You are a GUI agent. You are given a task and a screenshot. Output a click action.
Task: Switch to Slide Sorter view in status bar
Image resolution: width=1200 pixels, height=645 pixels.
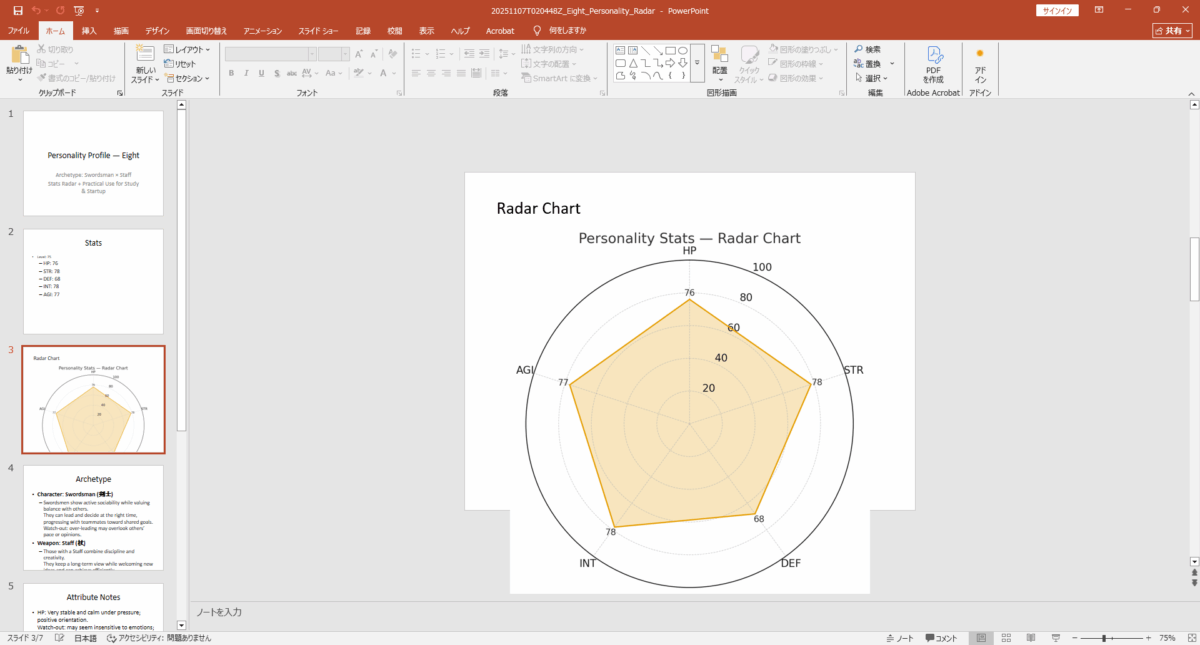click(1005, 637)
